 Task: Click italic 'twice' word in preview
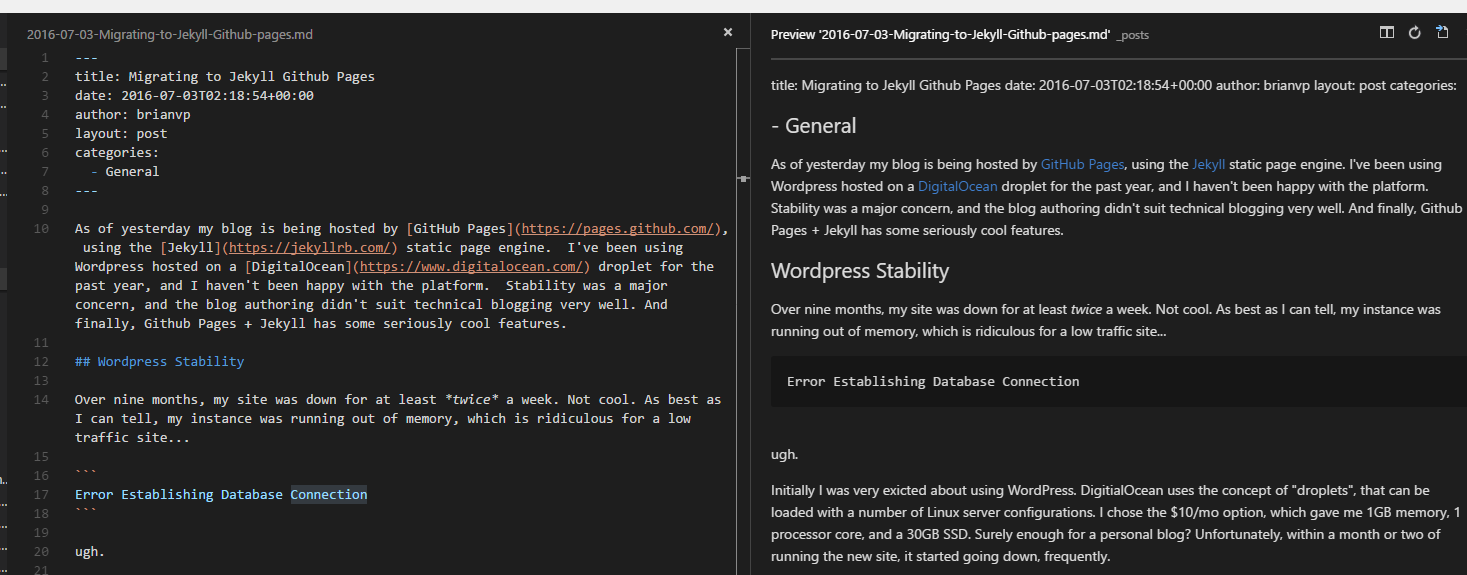tap(1086, 310)
